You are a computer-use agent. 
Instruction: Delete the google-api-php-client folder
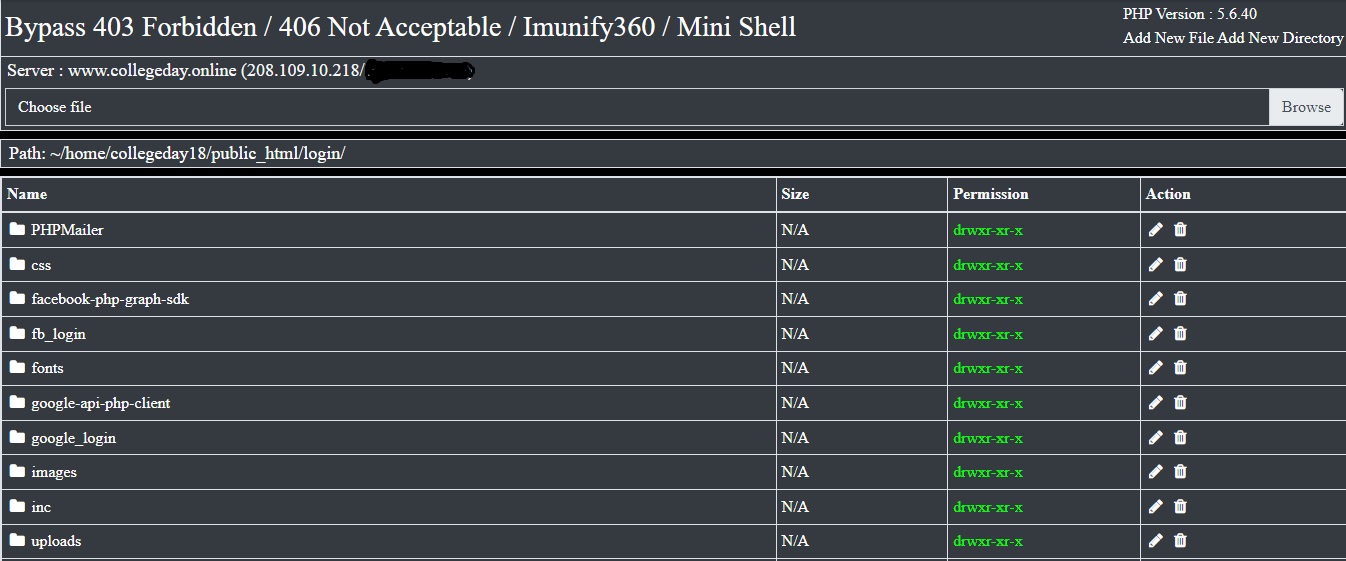pos(1180,403)
